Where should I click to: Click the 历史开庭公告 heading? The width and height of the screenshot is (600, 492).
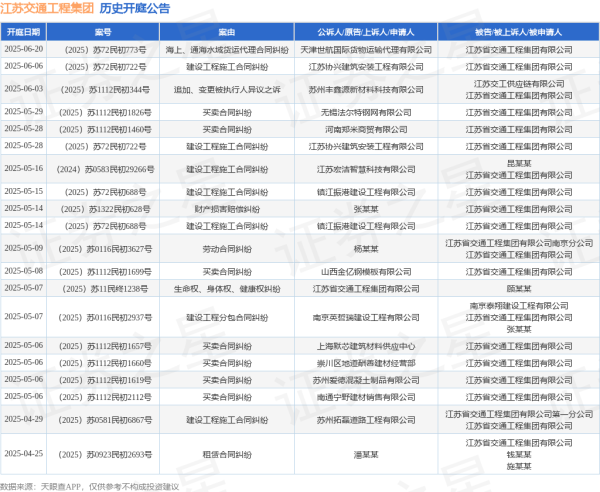[135, 8]
